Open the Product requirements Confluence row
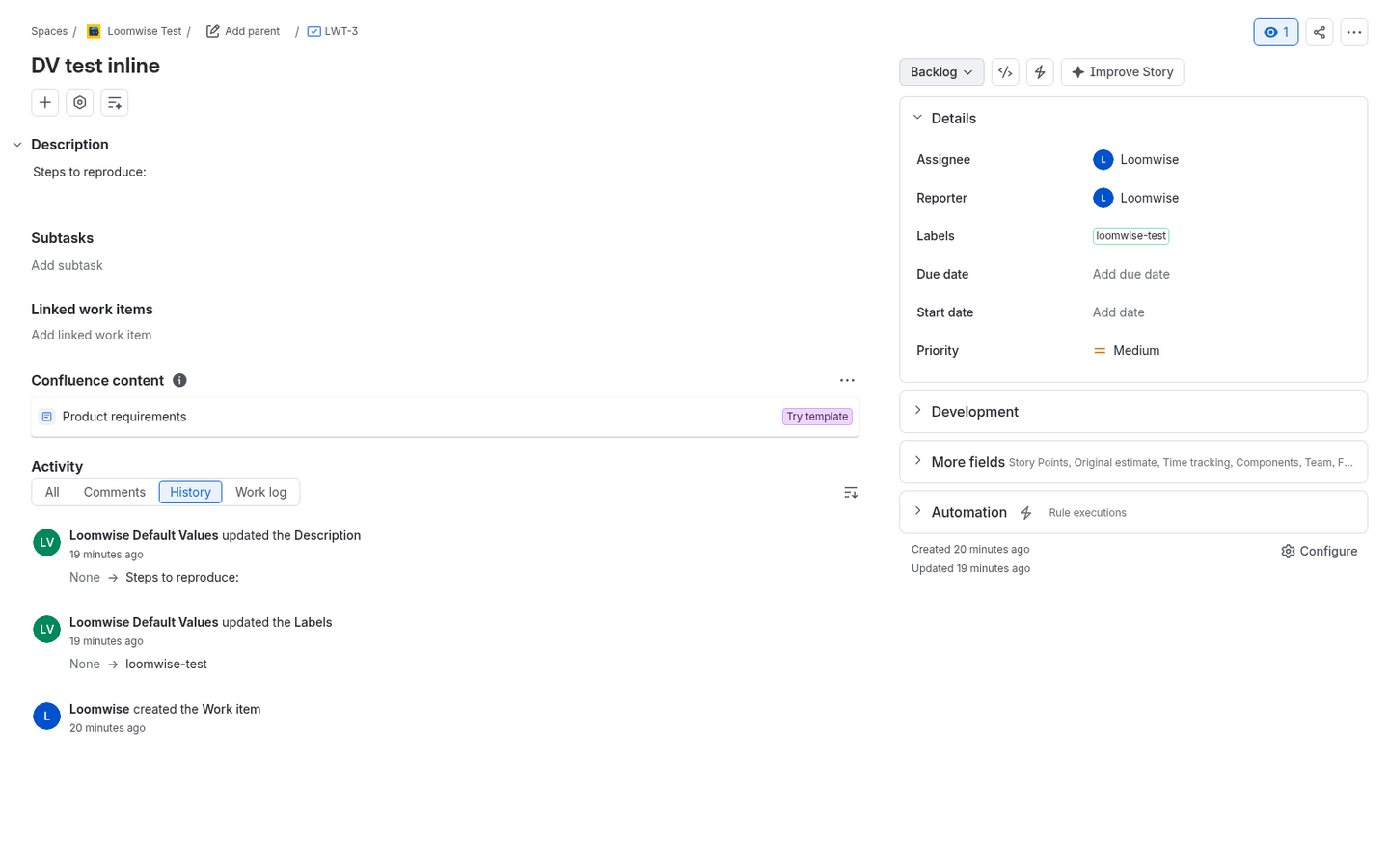 [446, 417]
